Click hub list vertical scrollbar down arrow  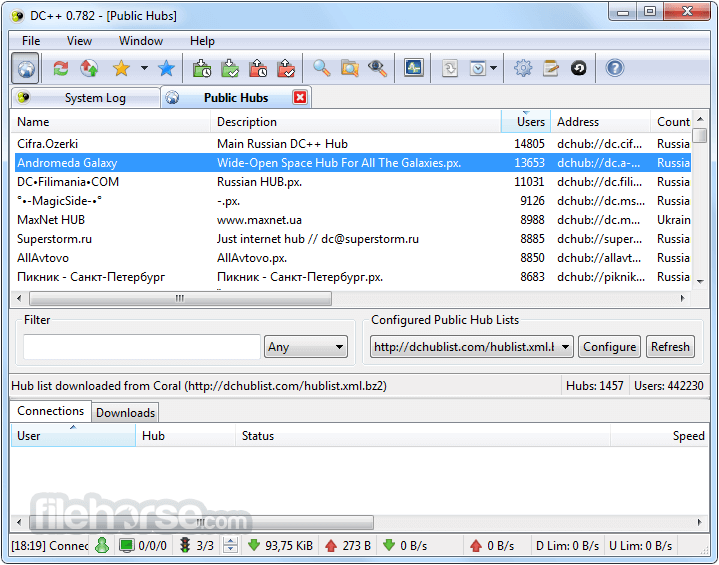(x=700, y=282)
